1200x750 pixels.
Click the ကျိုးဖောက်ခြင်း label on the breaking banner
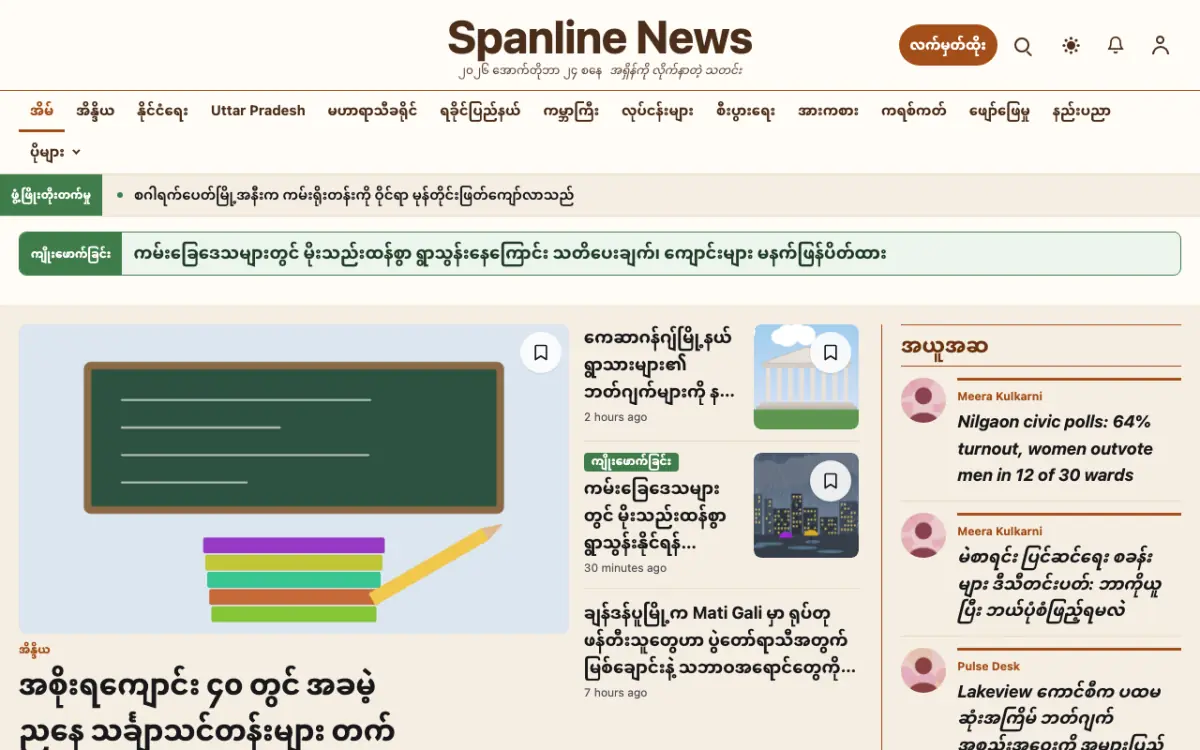70,254
